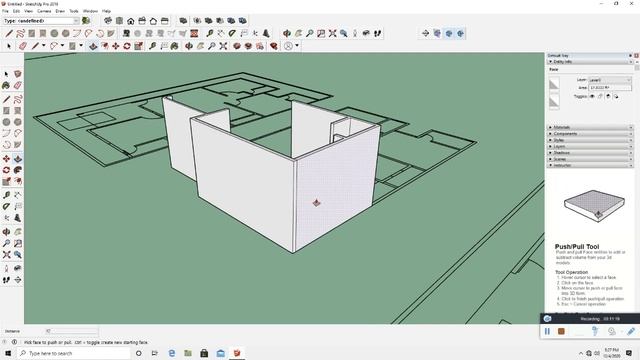Click the Push/Pull tool in bottom toolbar row
This screenshot has height=360, width=640.
point(93,46)
